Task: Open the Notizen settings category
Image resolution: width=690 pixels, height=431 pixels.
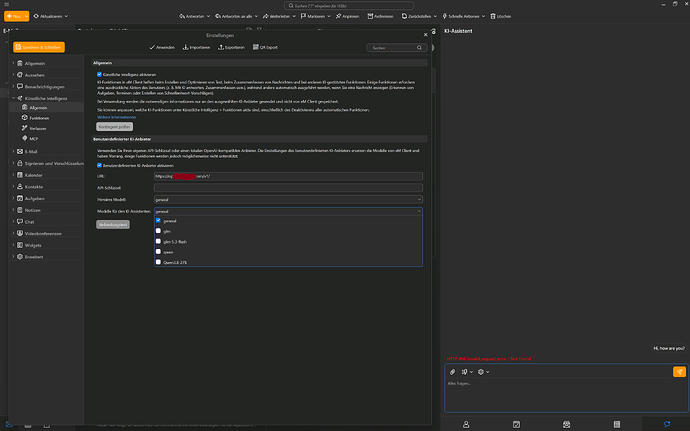Action: coord(33,210)
